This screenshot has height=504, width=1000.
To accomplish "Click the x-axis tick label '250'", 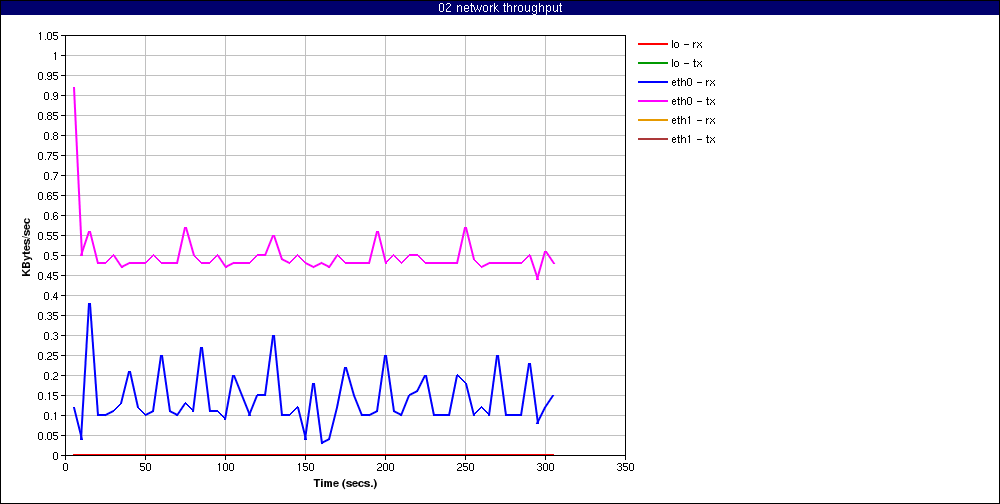I will coord(466,467).
